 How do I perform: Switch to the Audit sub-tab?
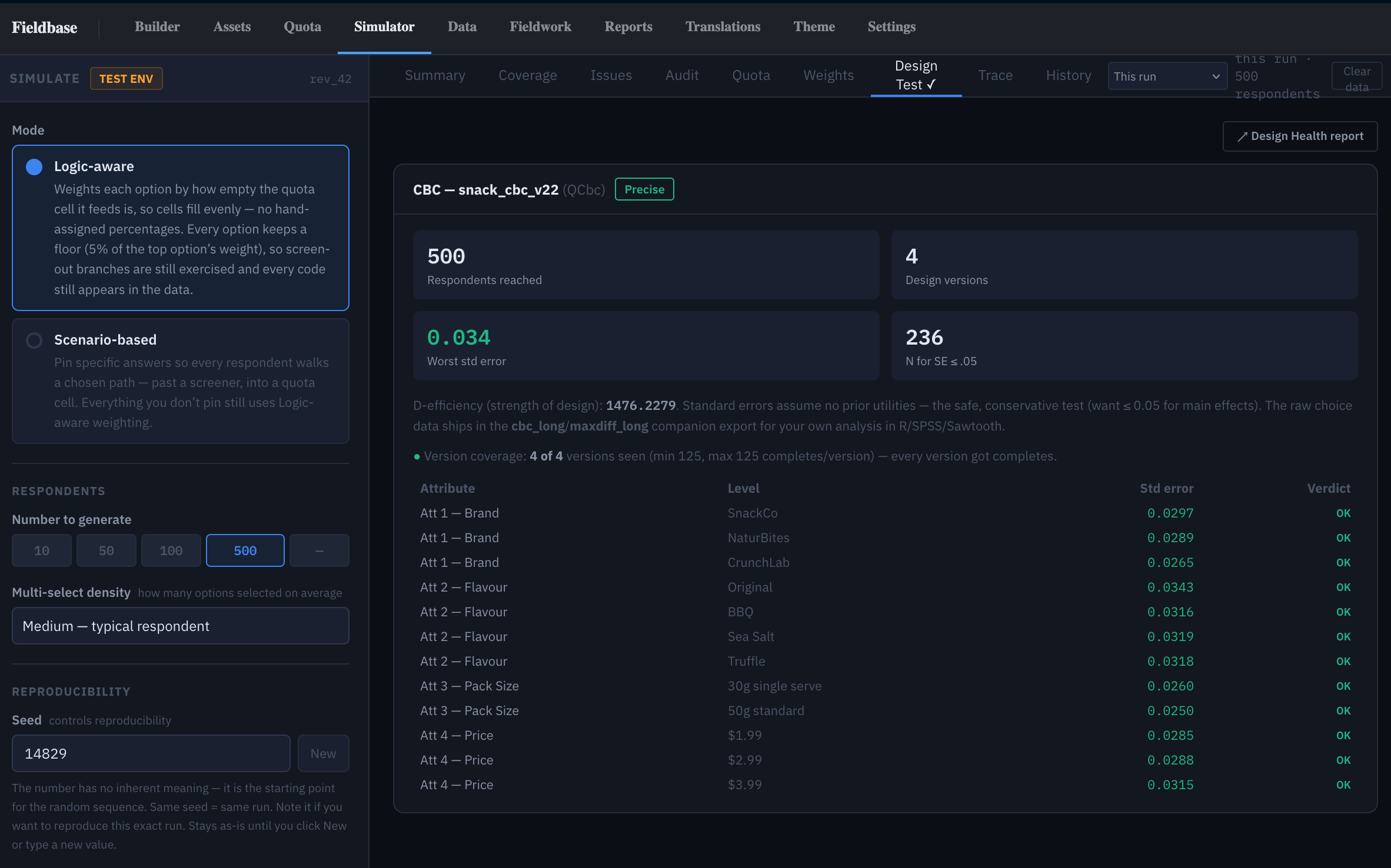[682, 76]
